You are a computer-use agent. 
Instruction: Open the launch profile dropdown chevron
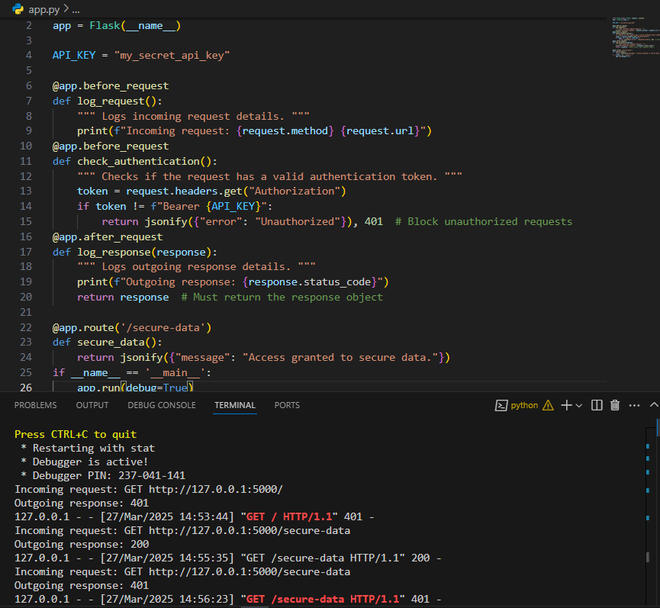coord(580,405)
